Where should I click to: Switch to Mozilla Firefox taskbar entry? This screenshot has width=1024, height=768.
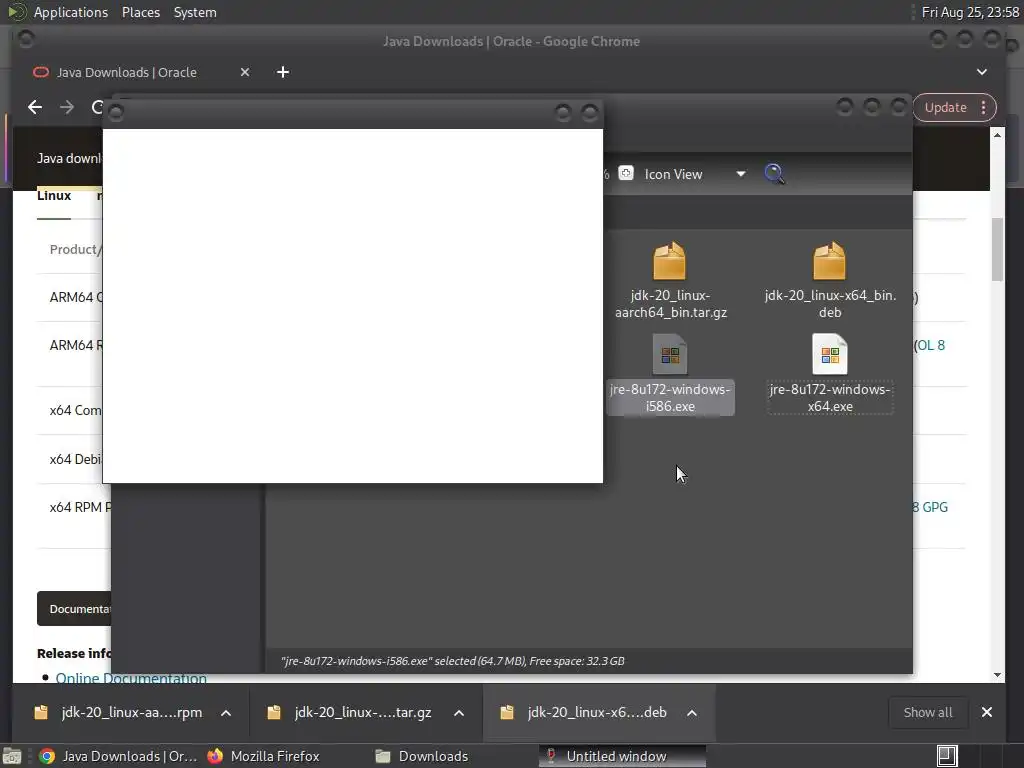(264, 756)
